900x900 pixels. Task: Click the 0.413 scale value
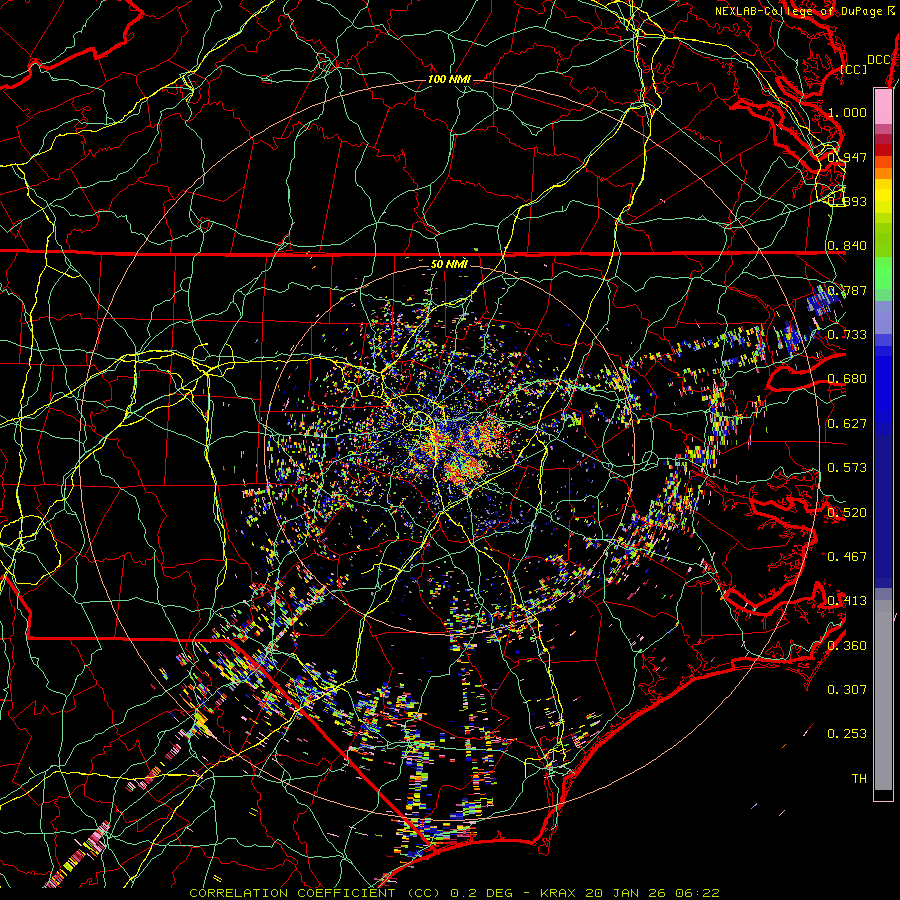(x=847, y=600)
